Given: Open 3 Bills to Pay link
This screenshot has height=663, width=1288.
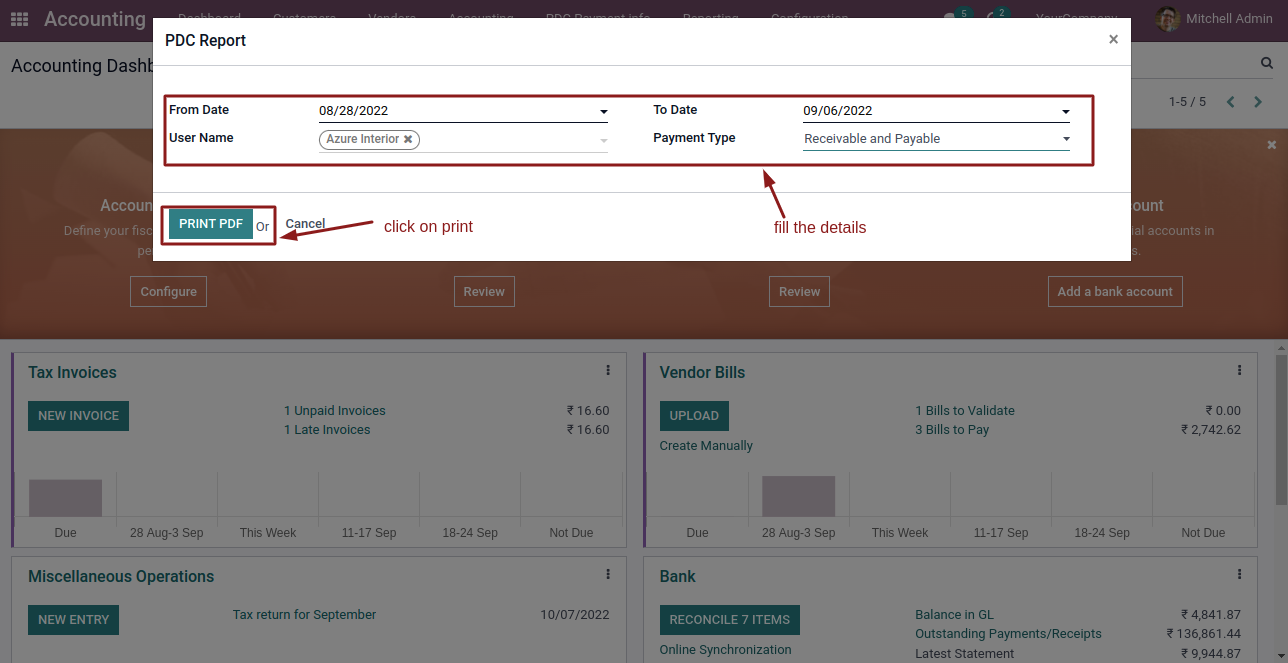Looking at the screenshot, I should (x=952, y=430).
